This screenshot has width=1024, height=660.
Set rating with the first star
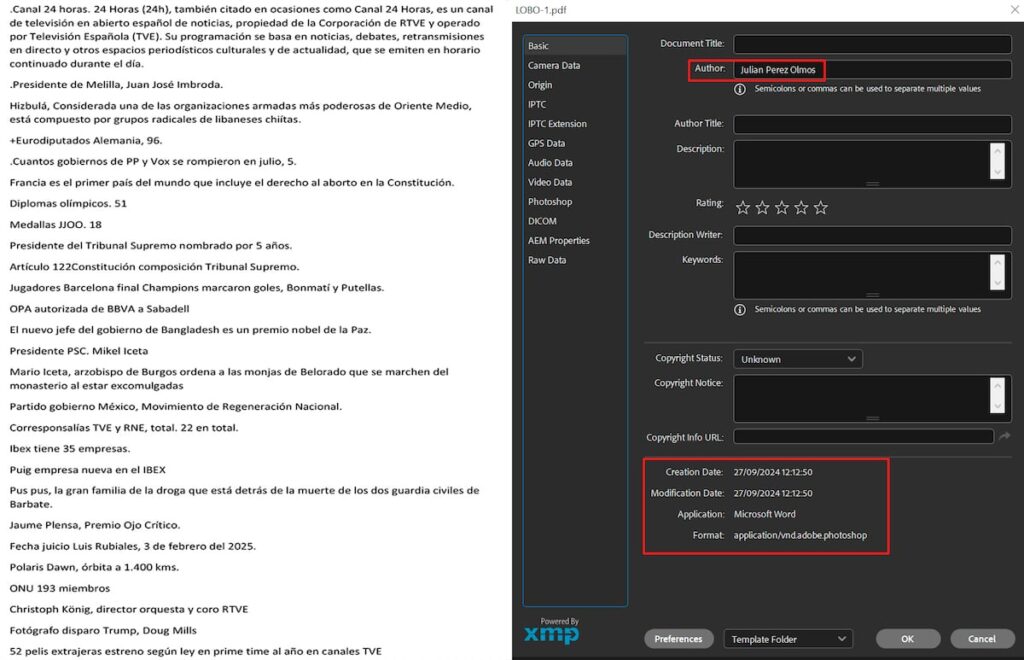[x=743, y=208]
